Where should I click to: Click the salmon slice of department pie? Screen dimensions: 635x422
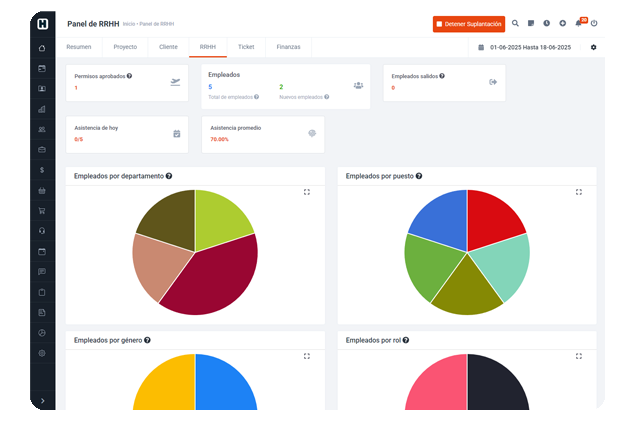coord(158,263)
